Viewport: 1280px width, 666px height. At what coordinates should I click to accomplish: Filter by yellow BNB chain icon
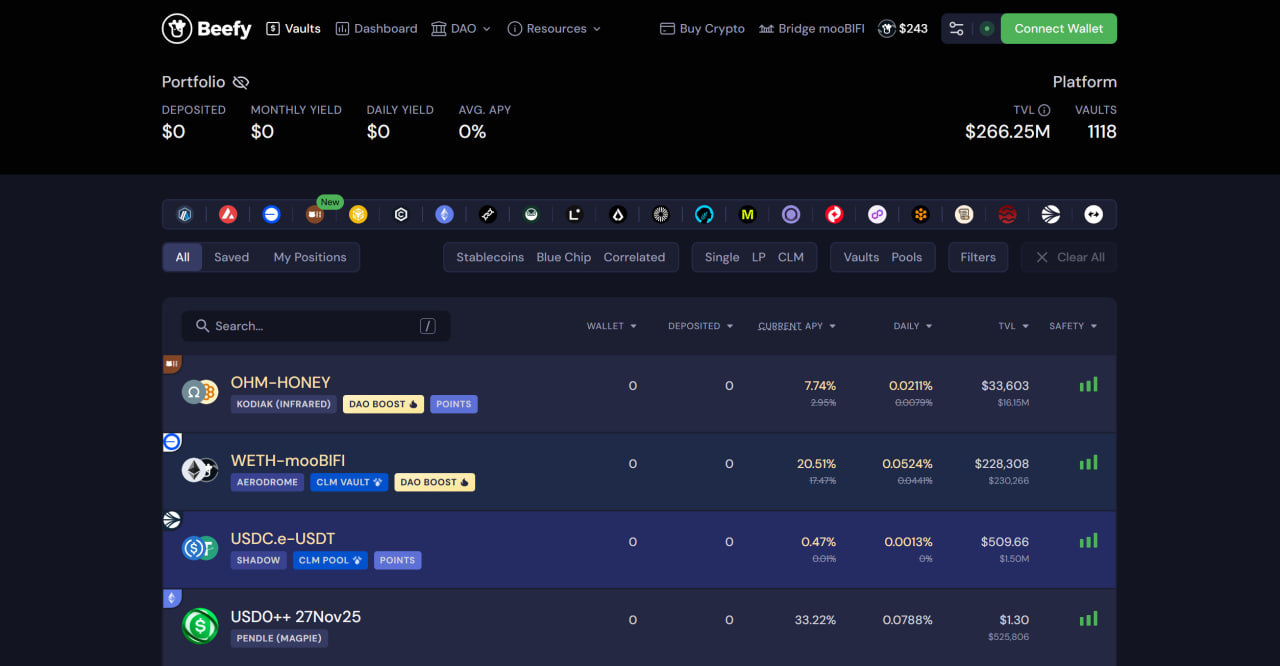click(358, 214)
